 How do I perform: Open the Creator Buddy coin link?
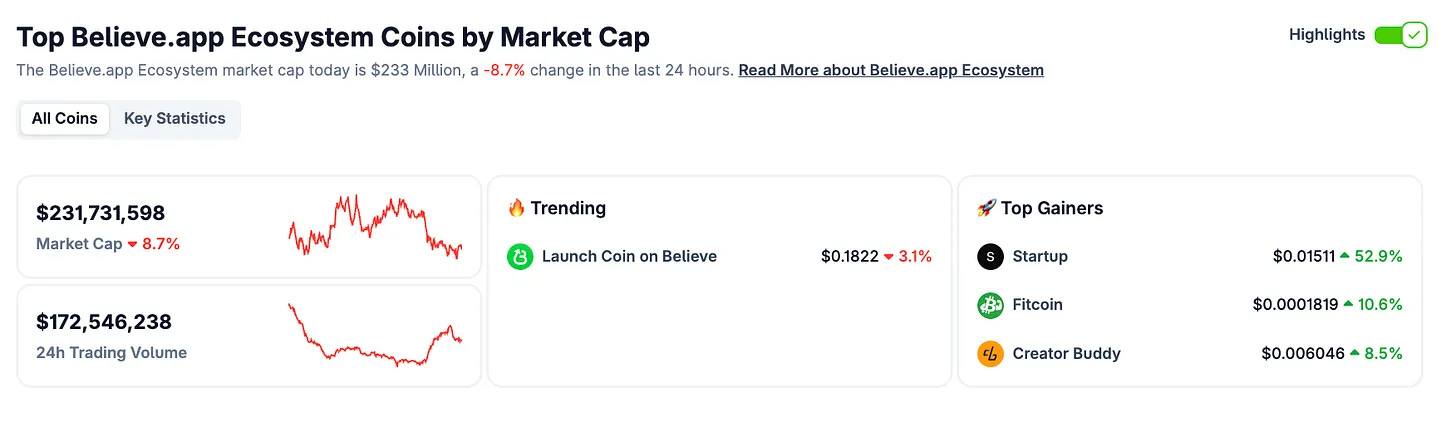pyautogui.click(x=1067, y=353)
